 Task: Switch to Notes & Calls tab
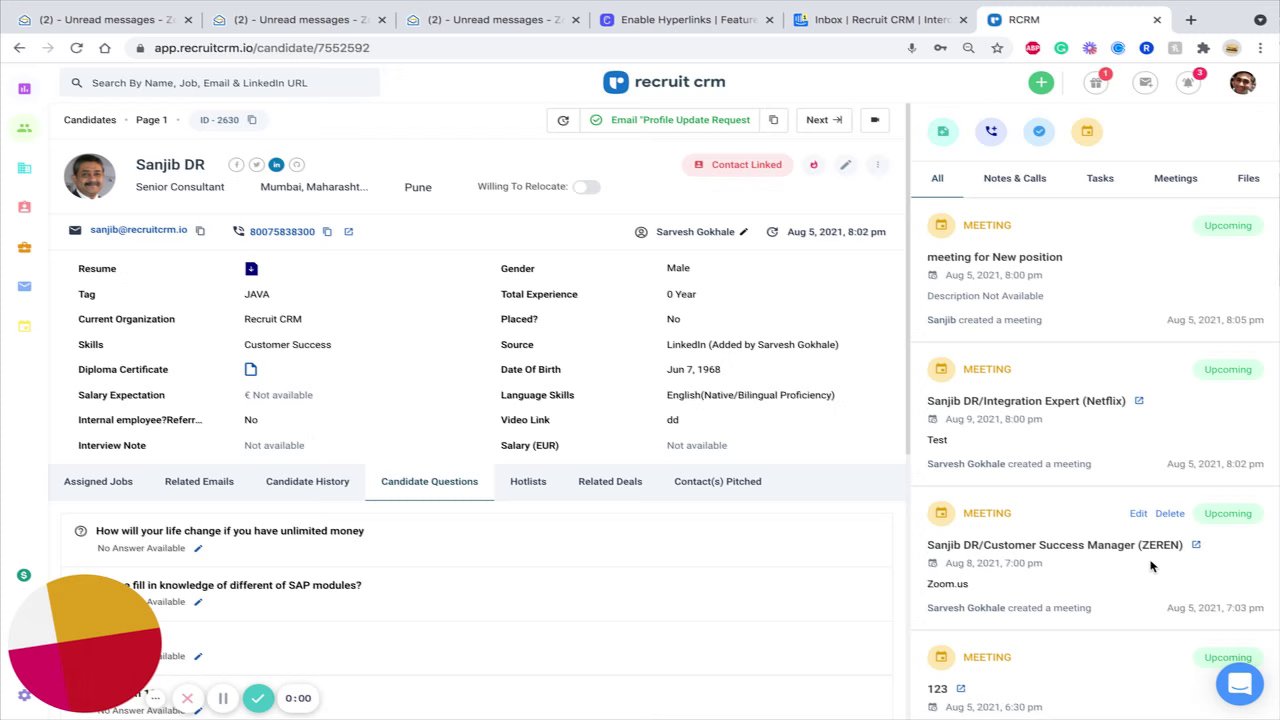[x=1015, y=178]
